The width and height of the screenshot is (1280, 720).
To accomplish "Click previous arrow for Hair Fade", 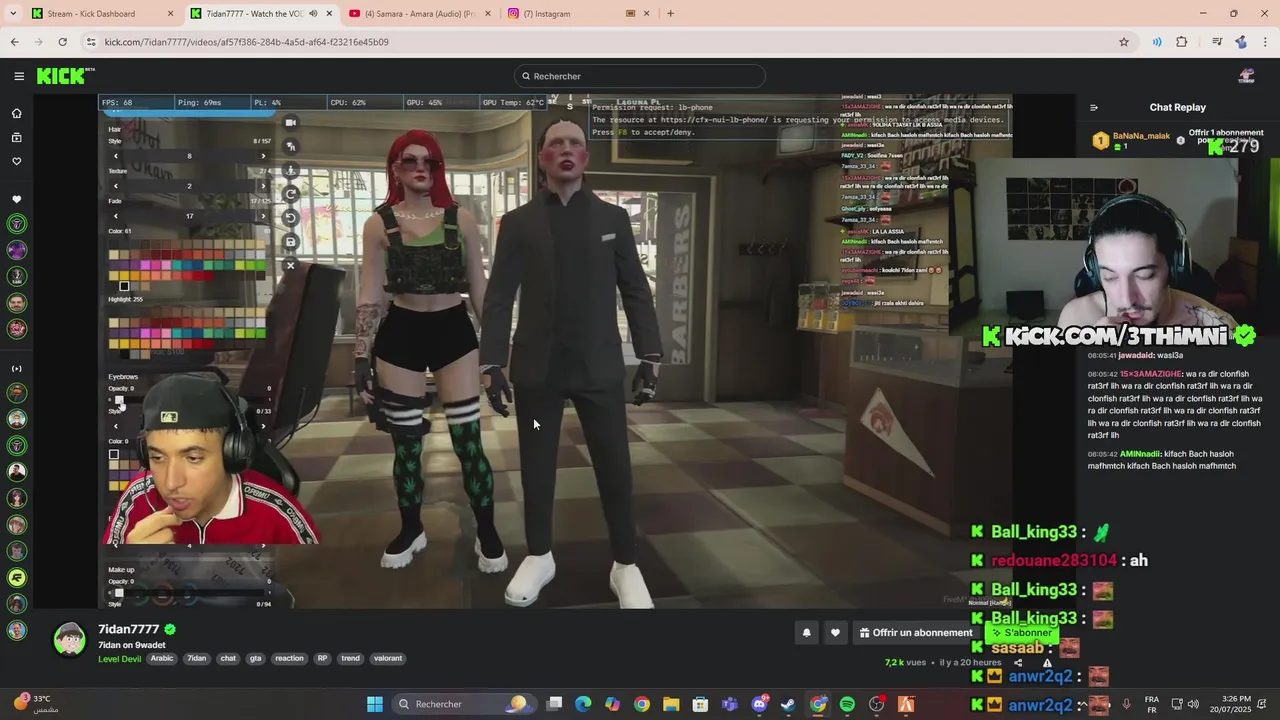I will tap(116, 216).
